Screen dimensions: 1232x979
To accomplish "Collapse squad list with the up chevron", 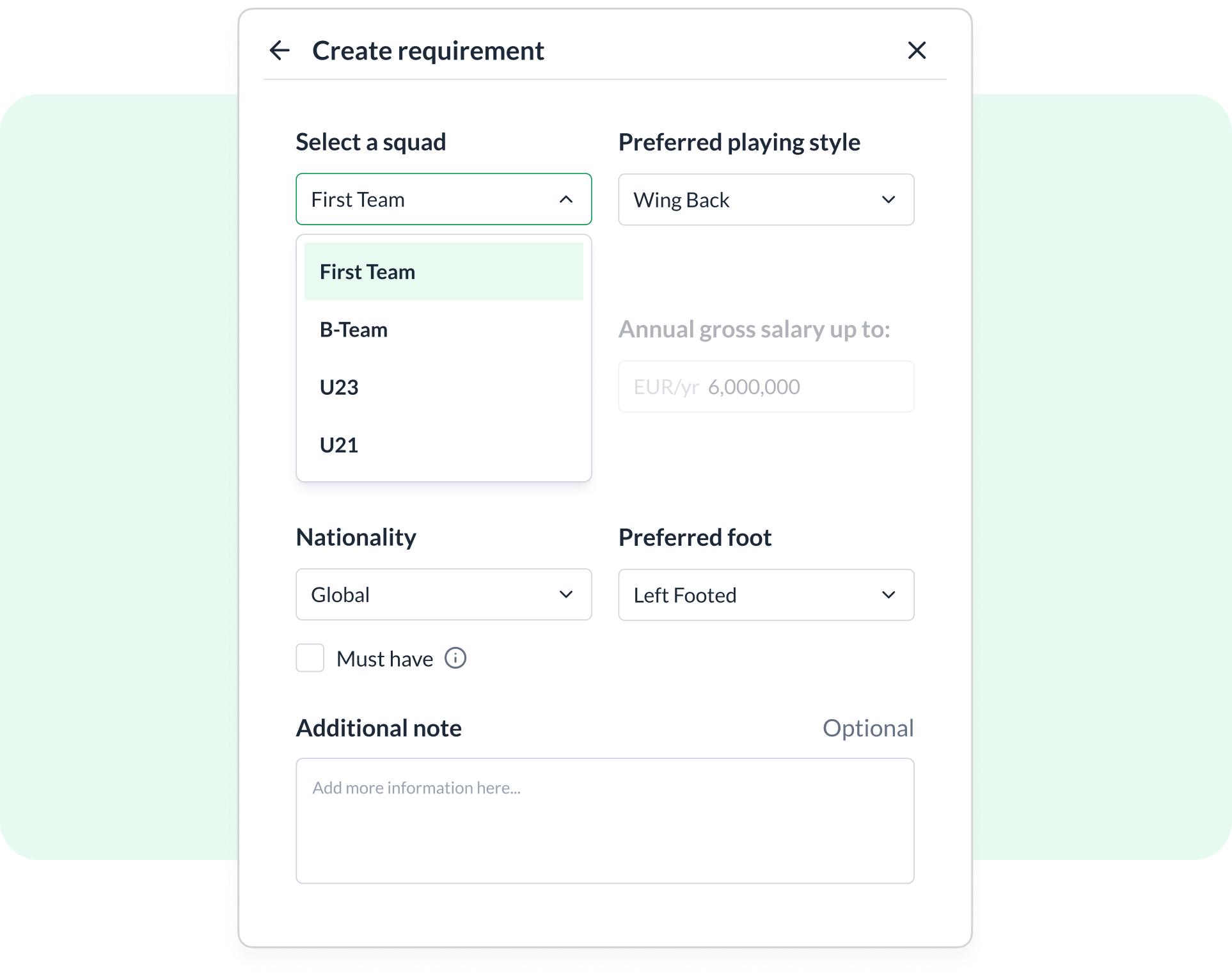I will tap(566, 200).
